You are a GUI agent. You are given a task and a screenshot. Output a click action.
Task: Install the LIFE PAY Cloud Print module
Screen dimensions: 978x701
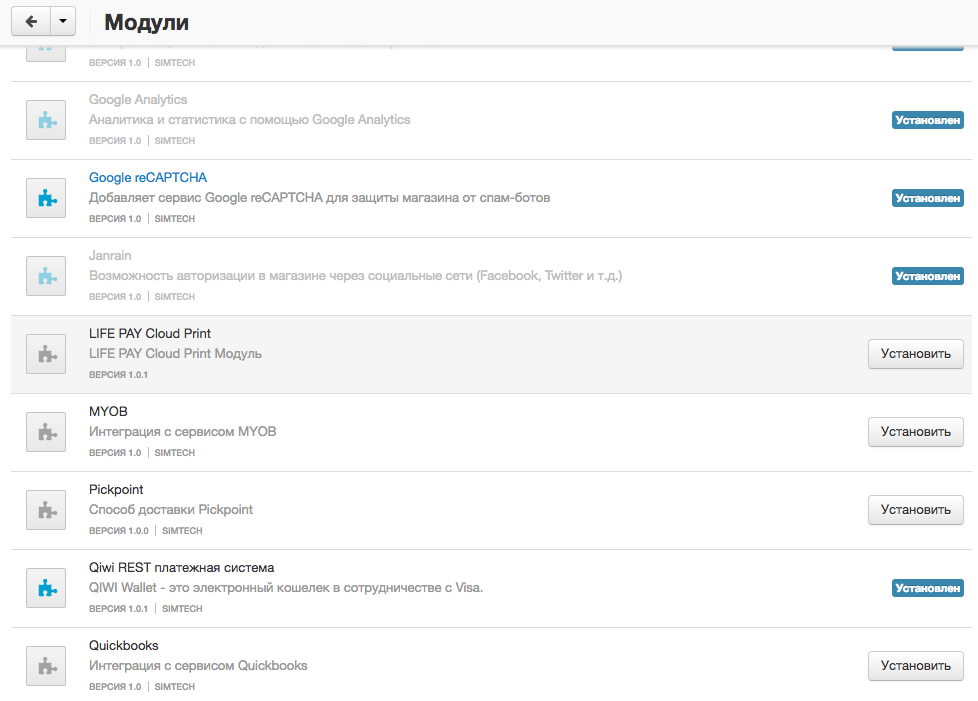916,354
